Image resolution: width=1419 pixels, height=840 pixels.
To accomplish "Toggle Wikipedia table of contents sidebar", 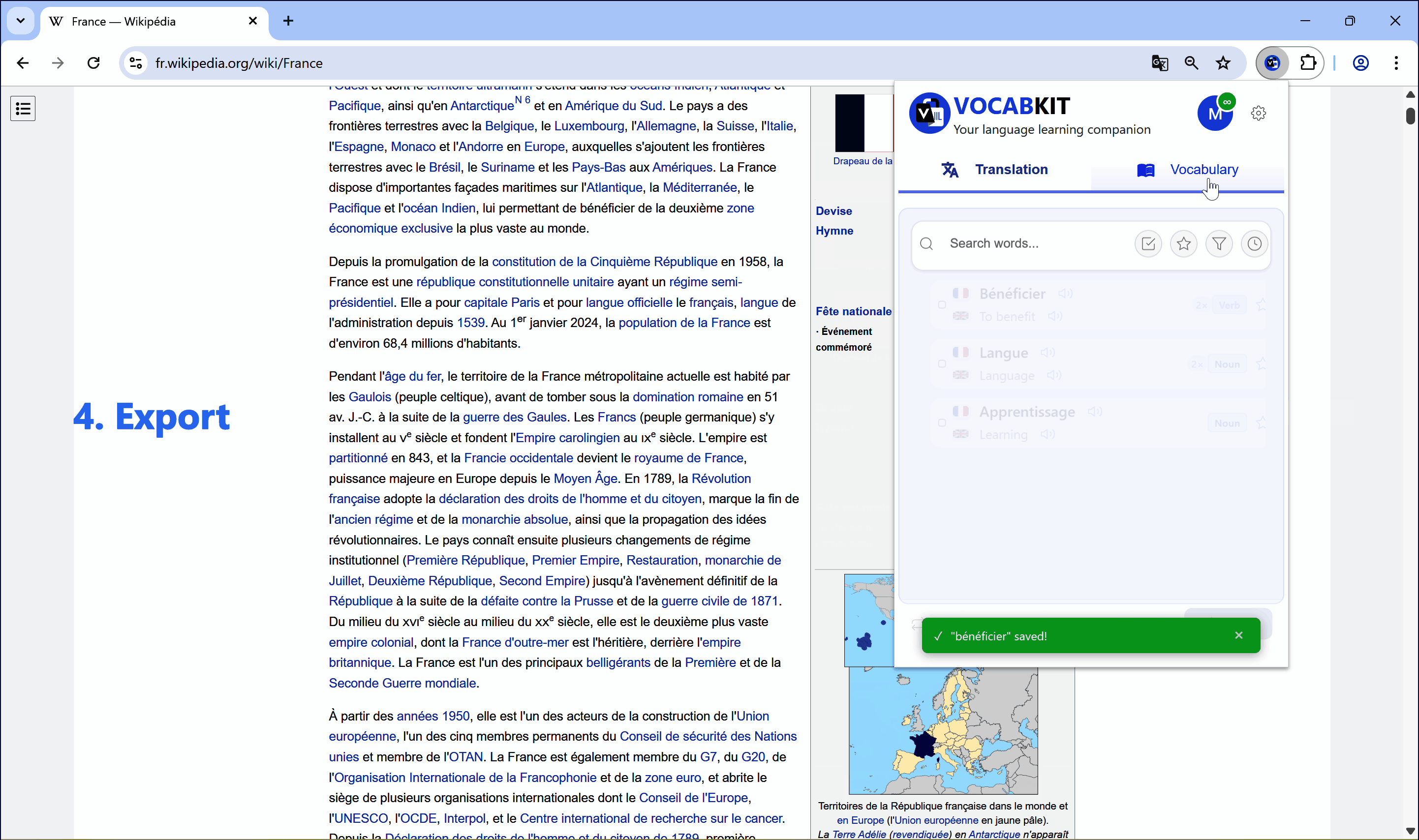I will pyautogui.click(x=23, y=108).
